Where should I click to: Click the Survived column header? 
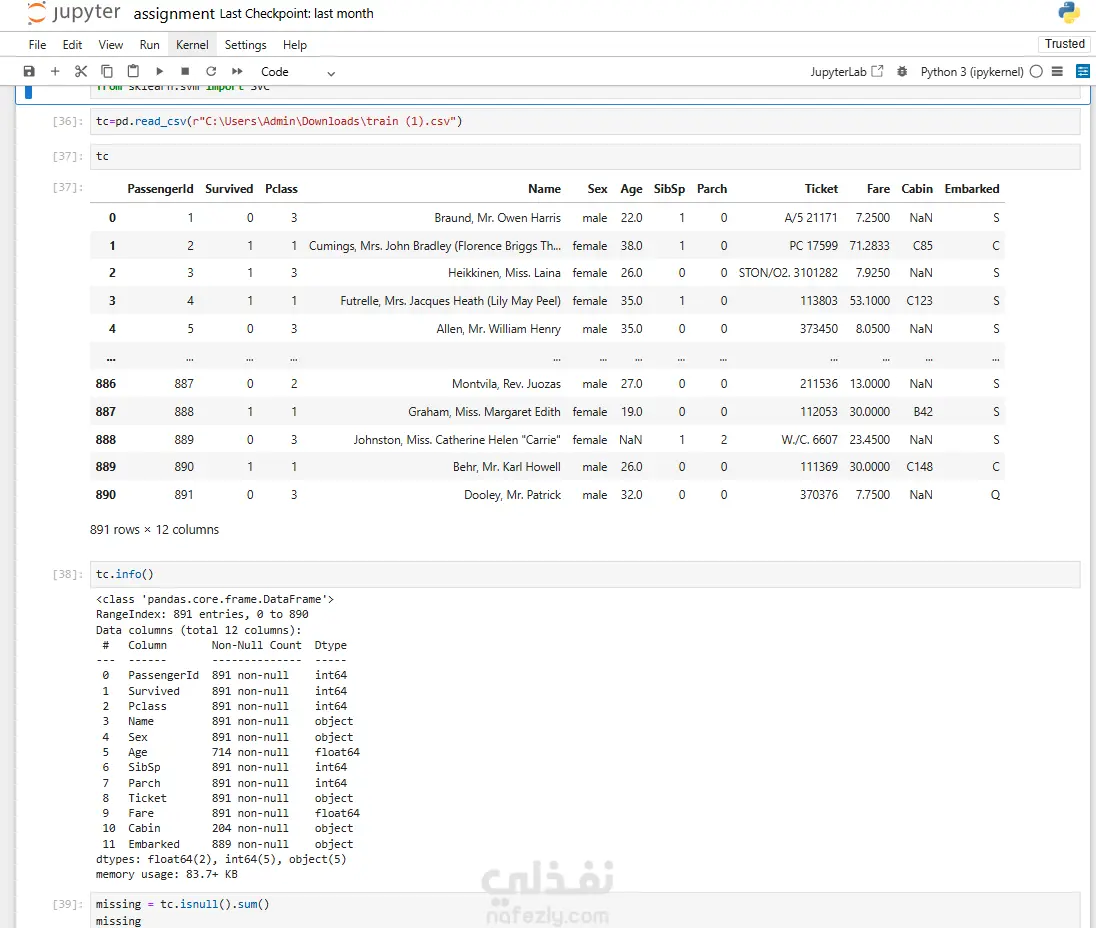pyautogui.click(x=229, y=189)
